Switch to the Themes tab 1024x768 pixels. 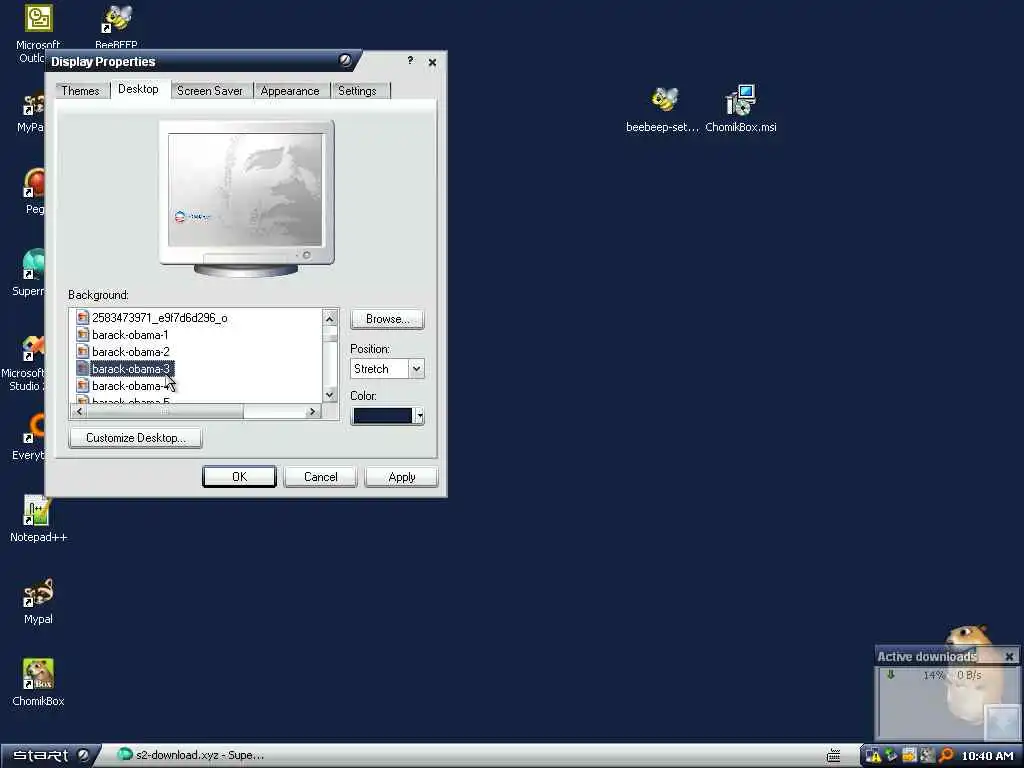(80, 91)
